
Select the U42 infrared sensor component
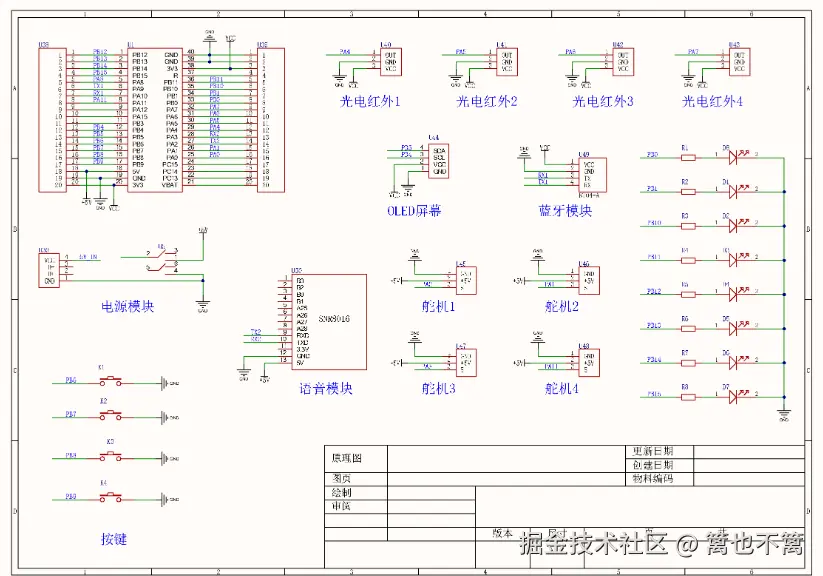623,62
